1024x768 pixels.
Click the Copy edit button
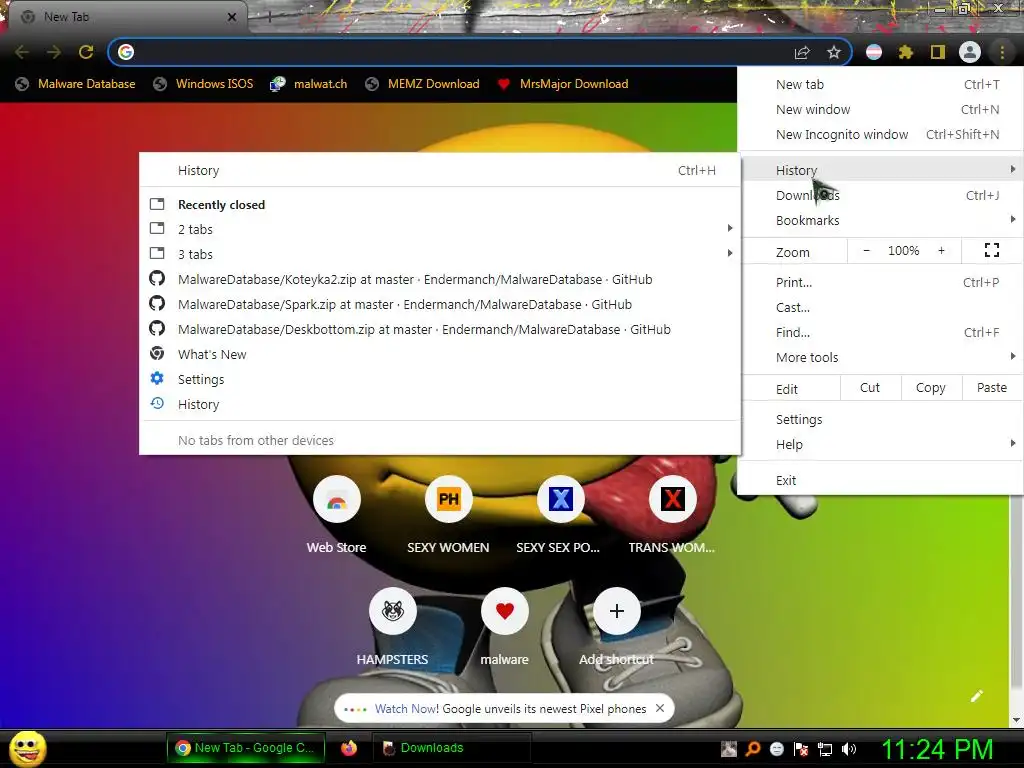click(931, 388)
